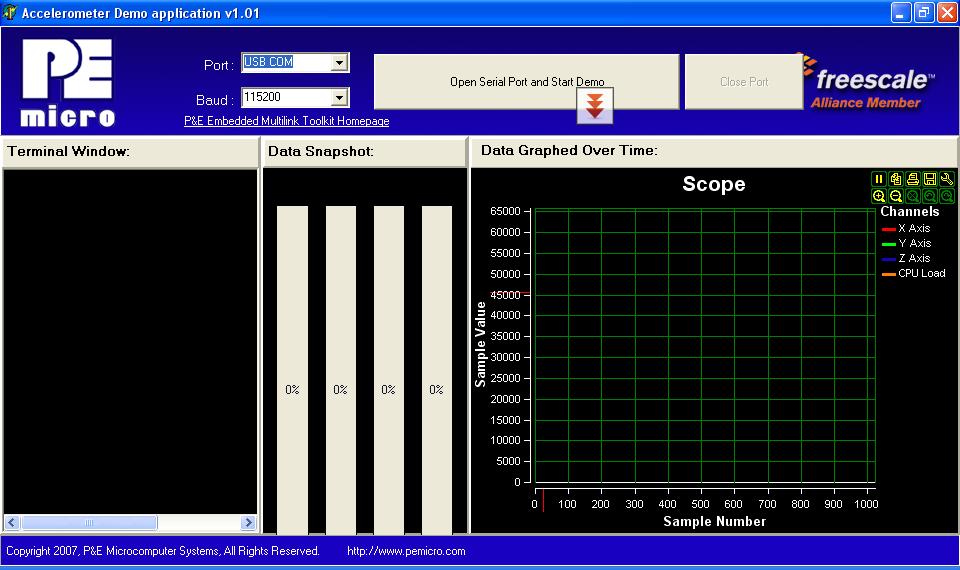Toggle Y Axis channel in legend
The image size is (960, 570).
(x=913, y=243)
